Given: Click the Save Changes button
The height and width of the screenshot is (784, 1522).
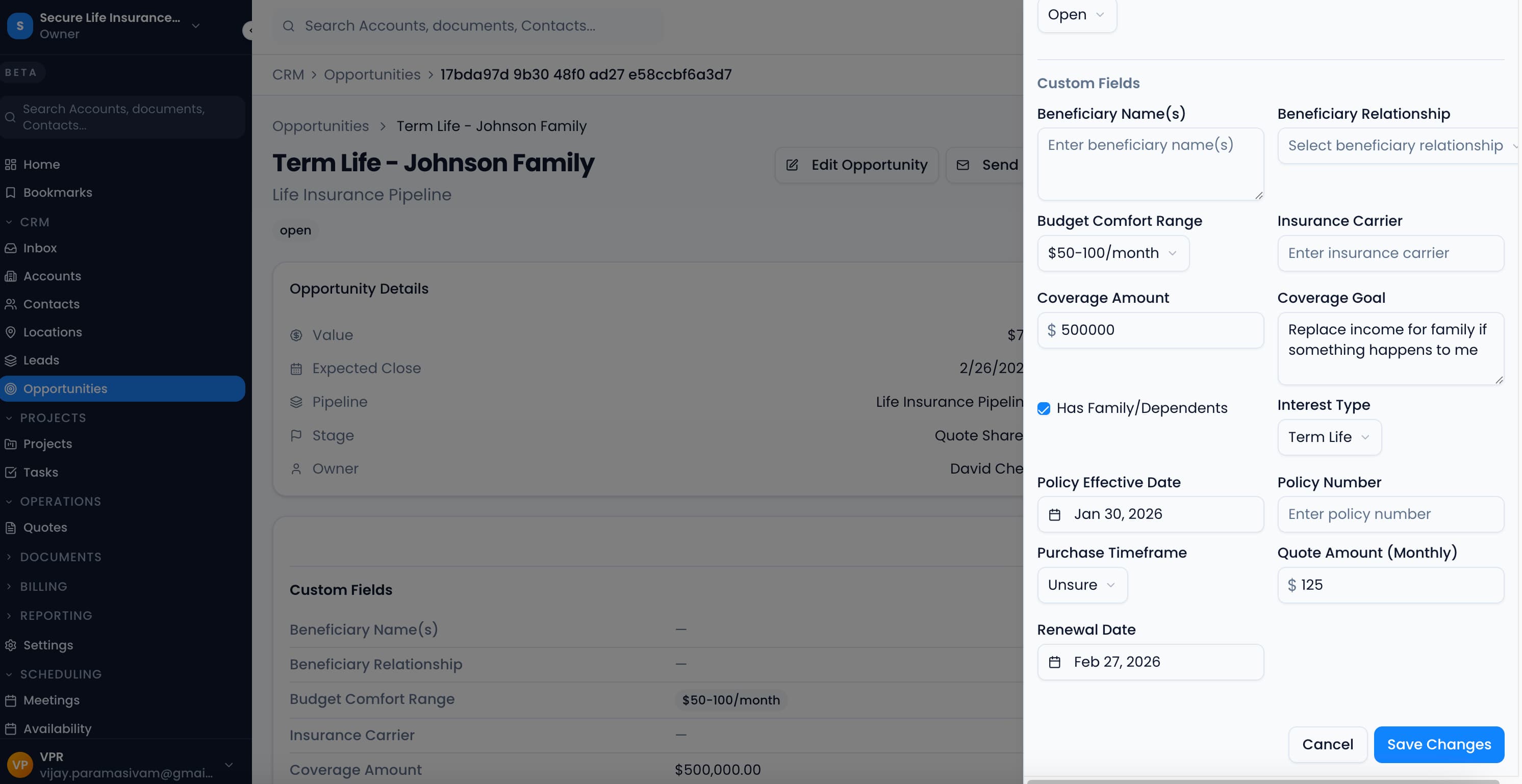Looking at the screenshot, I should tap(1439, 744).
